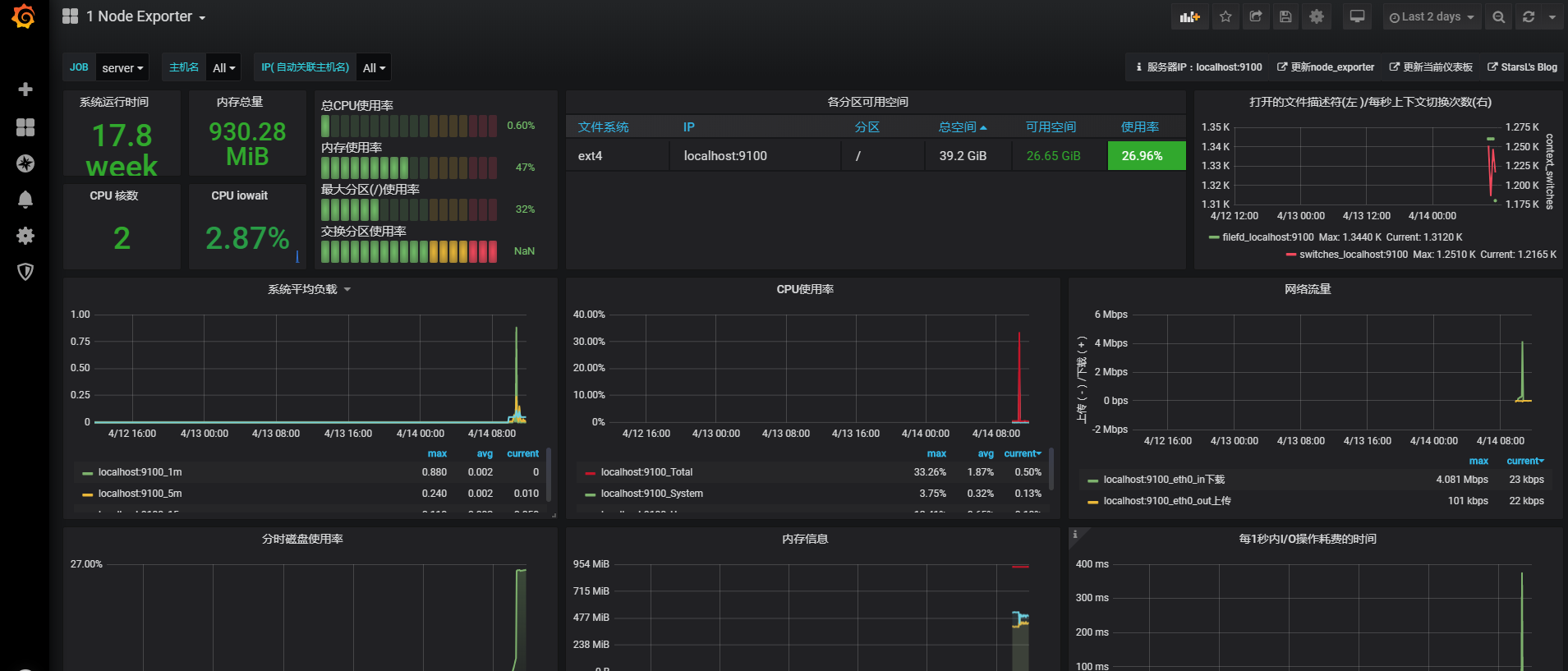Open the Grafana home logo

pyautogui.click(x=24, y=16)
